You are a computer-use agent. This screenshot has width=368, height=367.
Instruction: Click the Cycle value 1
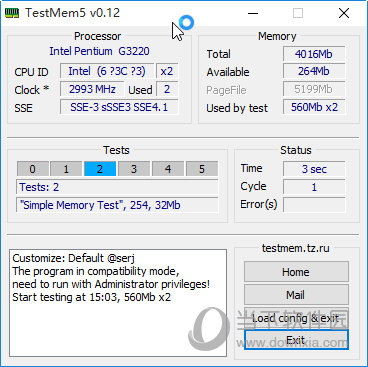pyautogui.click(x=314, y=187)
